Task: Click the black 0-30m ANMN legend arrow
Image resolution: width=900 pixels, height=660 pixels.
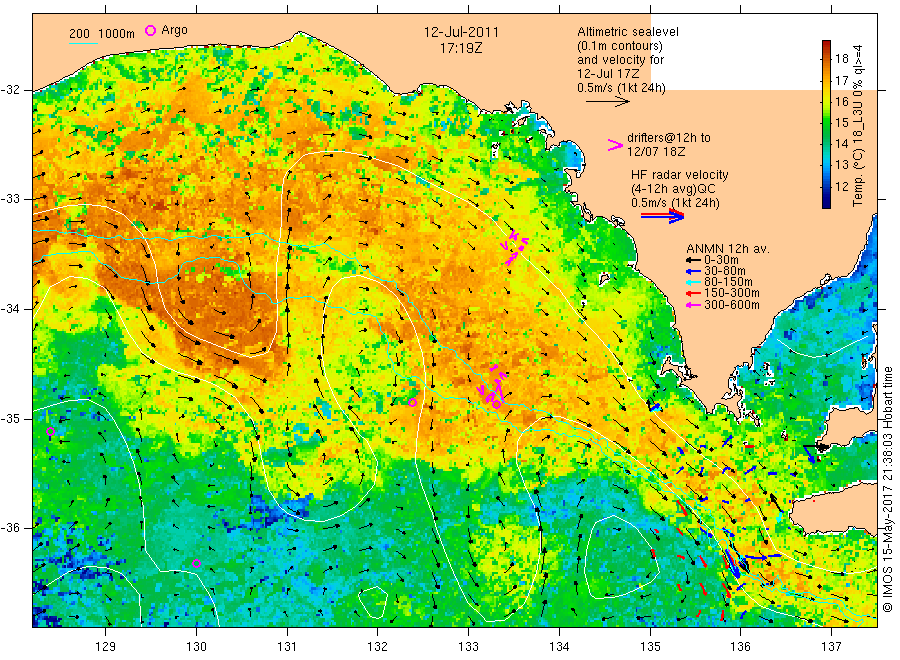Action: point(693,260)
